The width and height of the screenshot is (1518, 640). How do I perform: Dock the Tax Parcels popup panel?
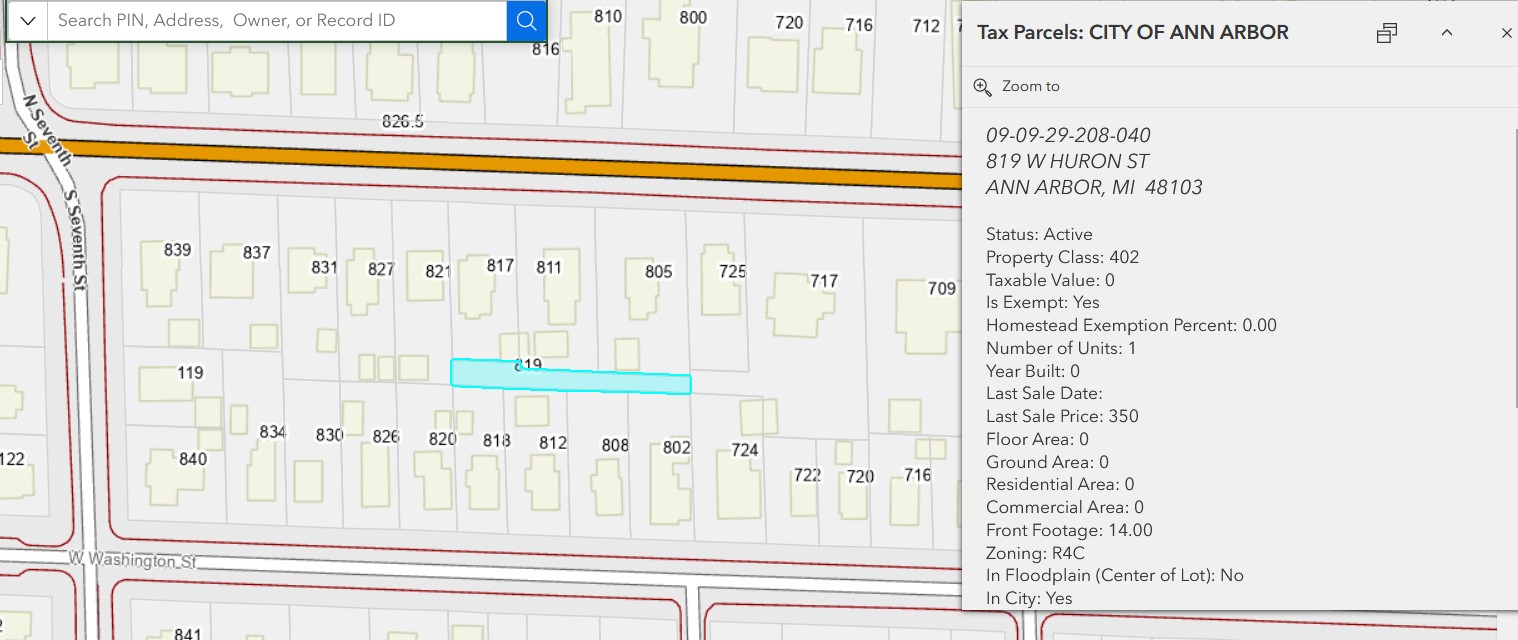point(1386,33)
